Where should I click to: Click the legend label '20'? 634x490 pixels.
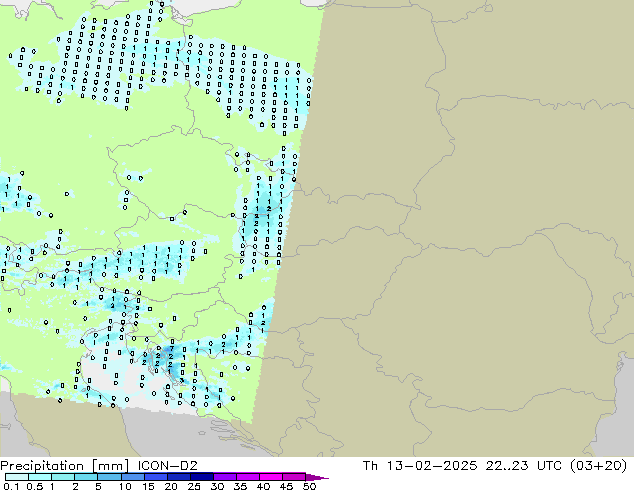click(171, 486)
